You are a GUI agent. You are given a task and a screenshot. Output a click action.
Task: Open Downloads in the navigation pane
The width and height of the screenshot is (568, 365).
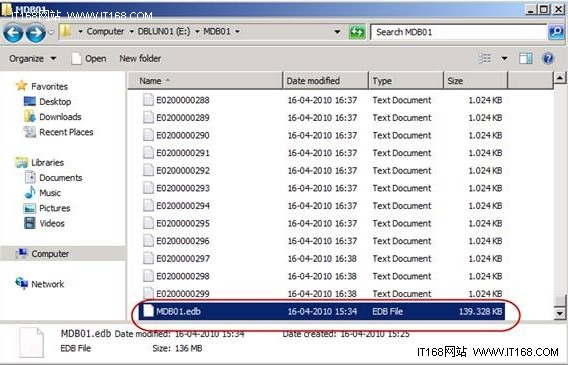(x=60, y=117)
